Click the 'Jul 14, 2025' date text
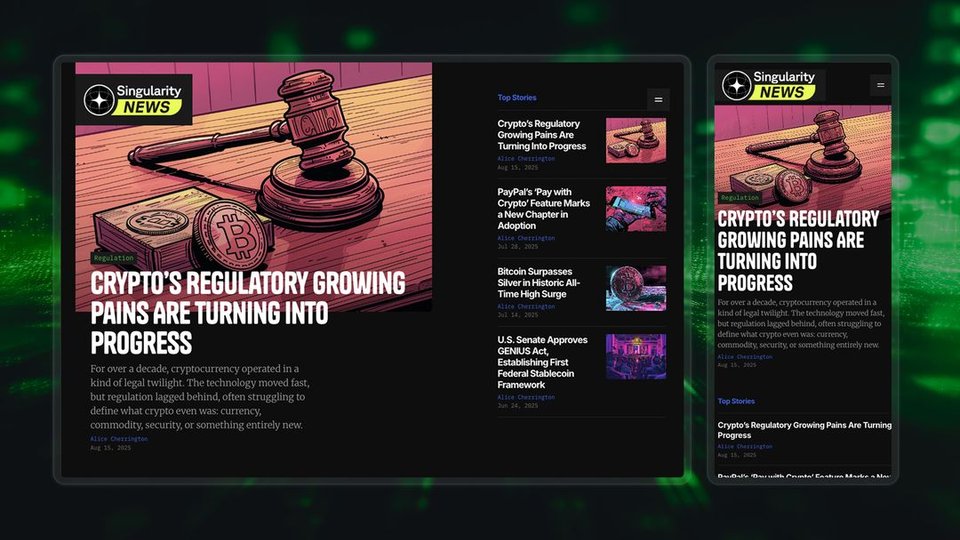This screenshot has height=540, width=960. click(517, 315)
